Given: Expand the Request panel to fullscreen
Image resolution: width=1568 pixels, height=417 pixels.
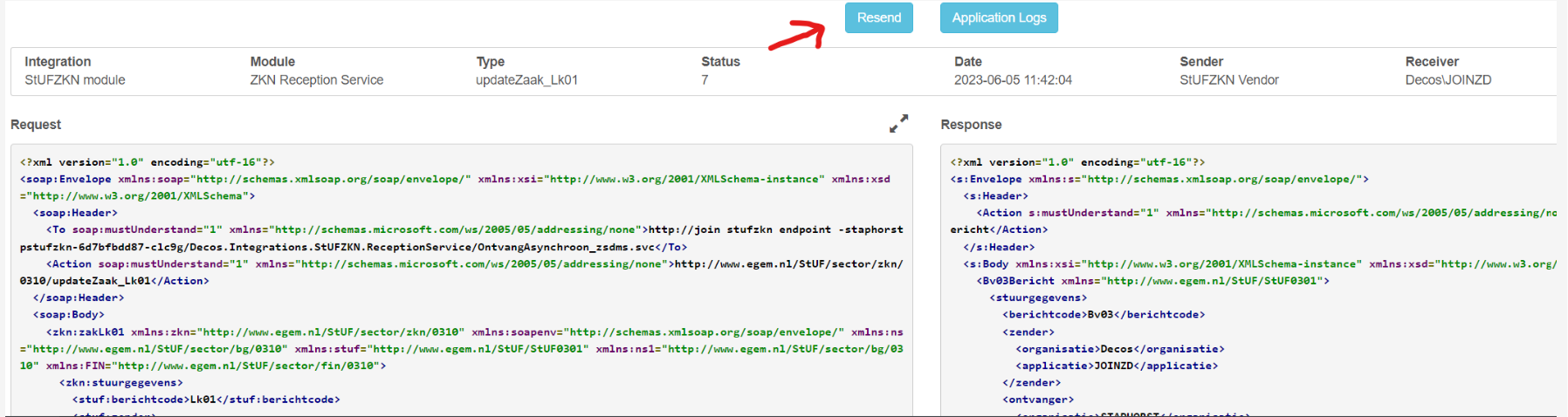Looking at the screenshot, I should coord(898,124).
